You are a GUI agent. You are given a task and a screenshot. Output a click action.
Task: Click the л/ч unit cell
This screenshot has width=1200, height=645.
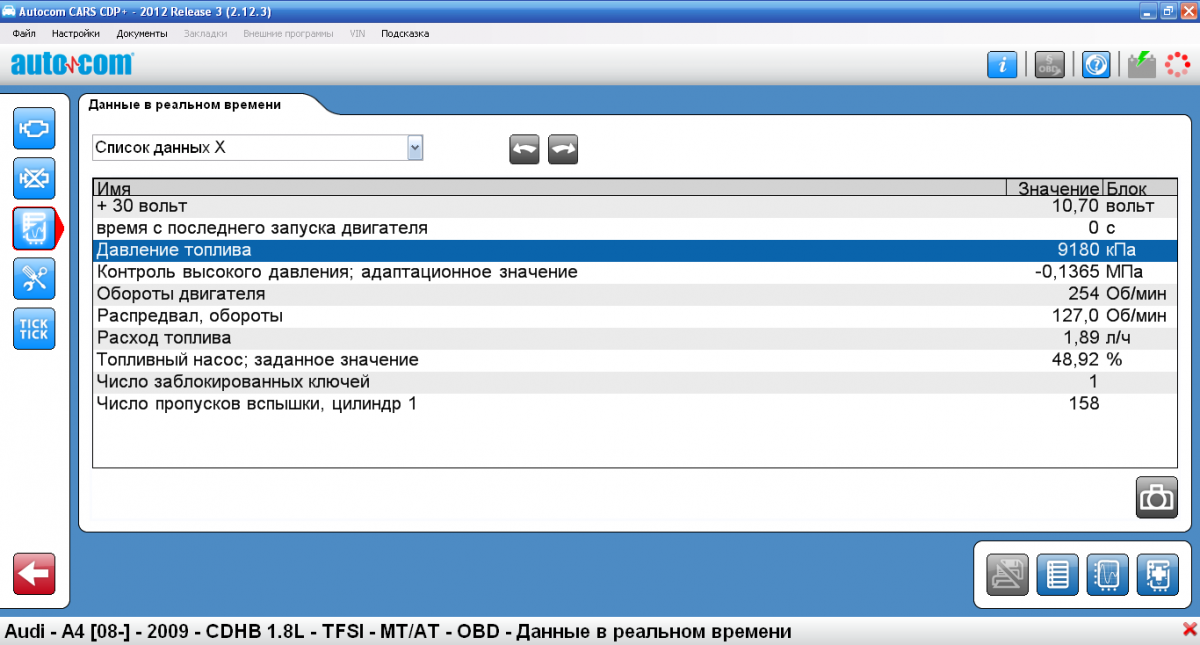point(1119,338)
